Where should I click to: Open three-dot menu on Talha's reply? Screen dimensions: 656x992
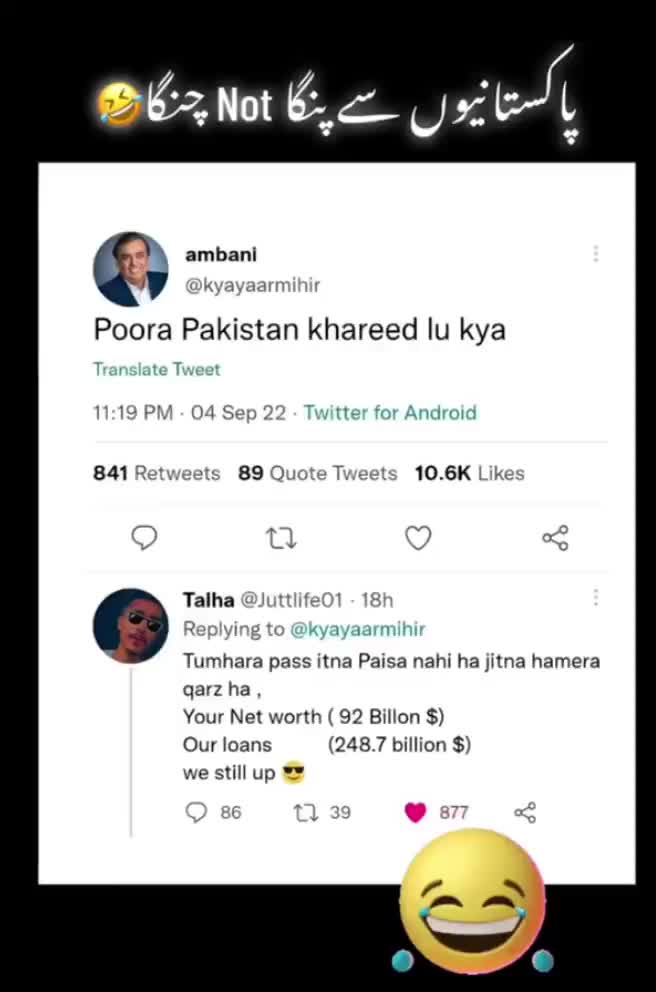point(595,597)
